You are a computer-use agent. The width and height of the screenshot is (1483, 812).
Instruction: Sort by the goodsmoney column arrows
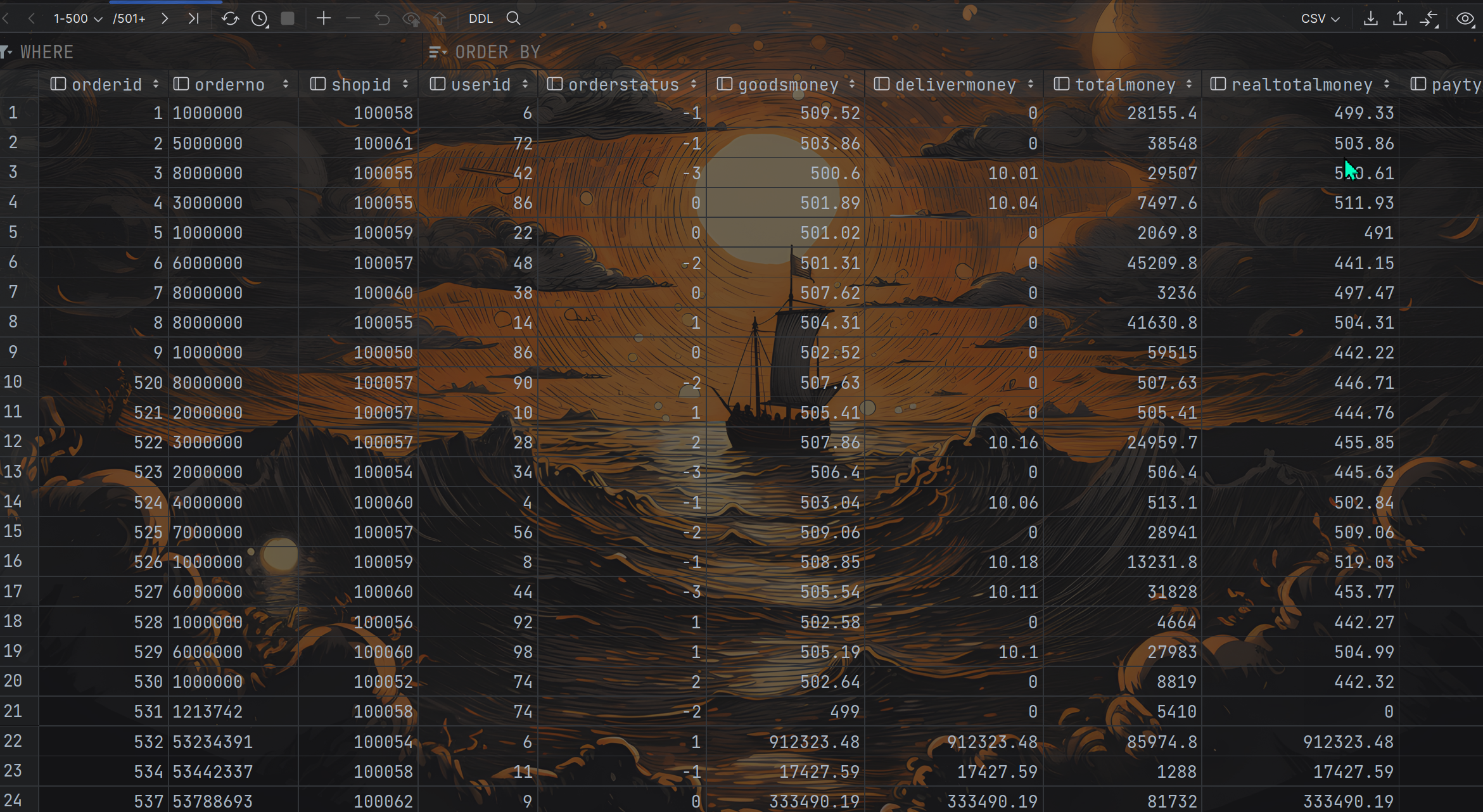pyautogui.click(x=852, y=84)
